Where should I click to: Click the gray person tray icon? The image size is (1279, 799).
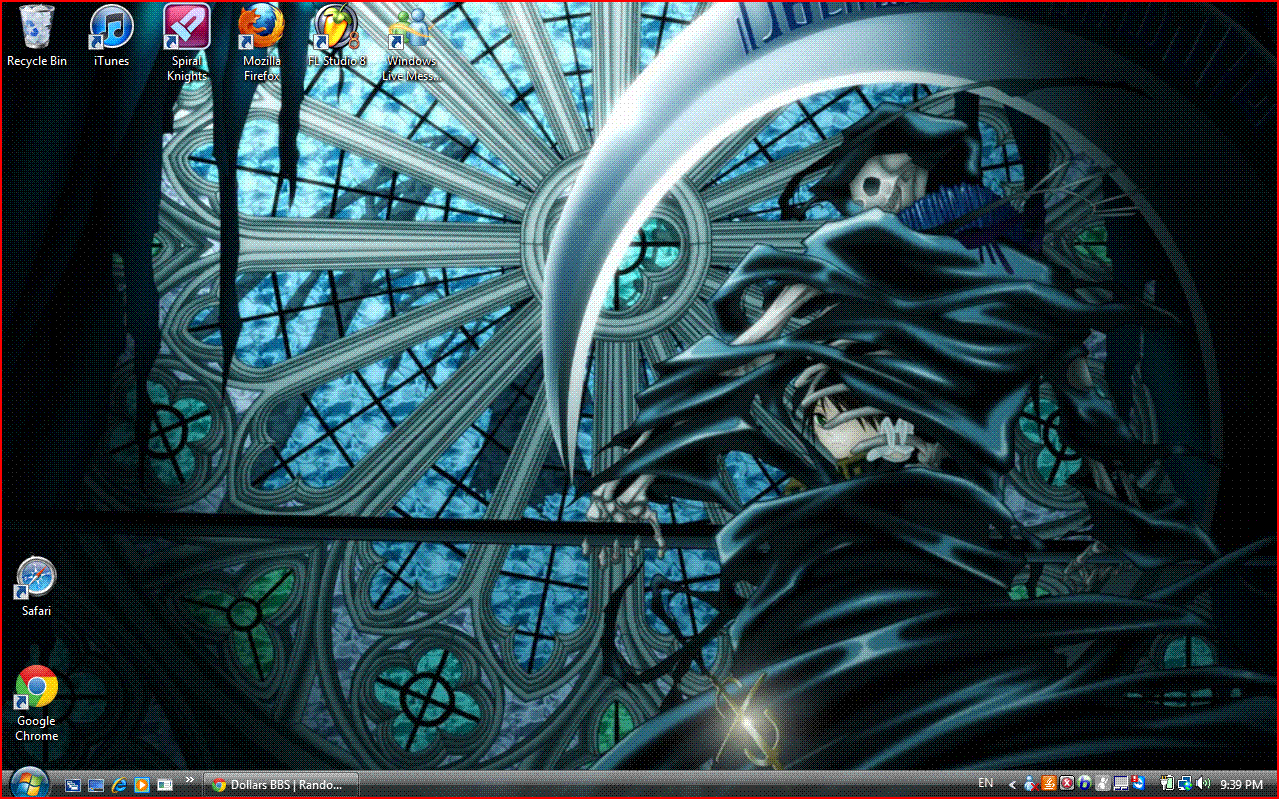1103,783
